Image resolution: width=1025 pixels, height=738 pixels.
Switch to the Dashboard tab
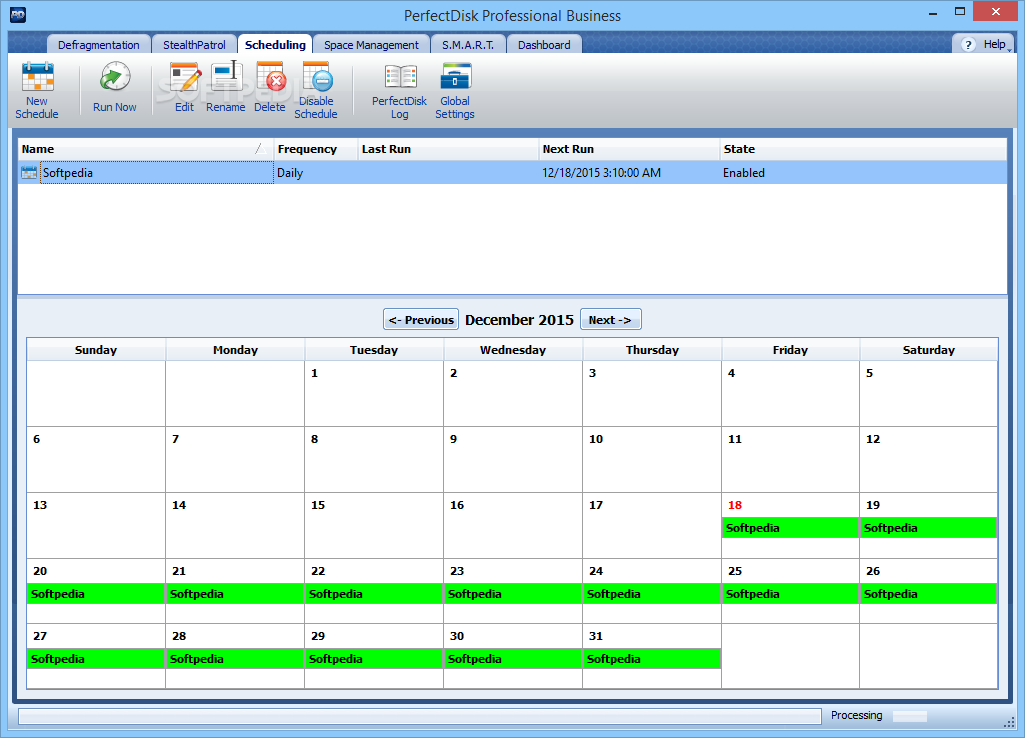(544, 44)
